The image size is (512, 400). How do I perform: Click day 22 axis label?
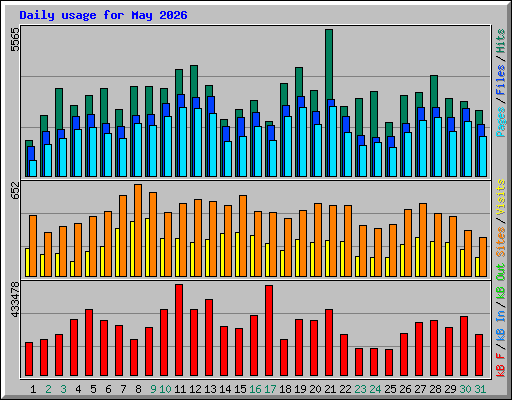(x=345, y=389)
